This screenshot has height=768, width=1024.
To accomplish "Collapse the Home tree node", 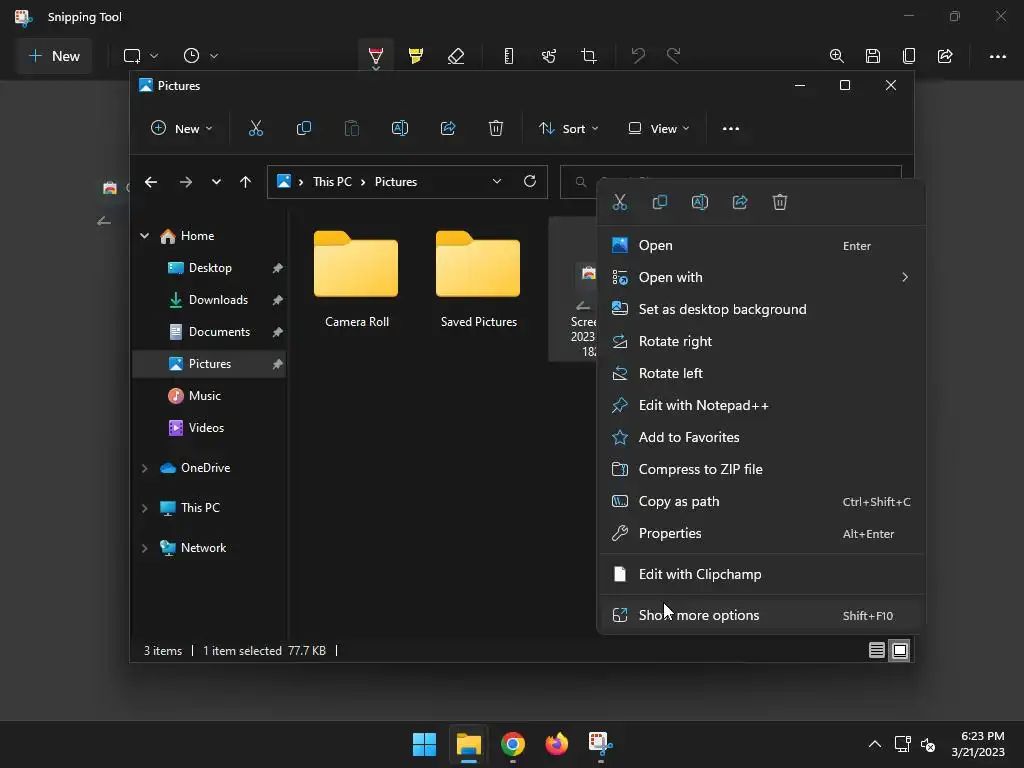I will click(144, 236).
